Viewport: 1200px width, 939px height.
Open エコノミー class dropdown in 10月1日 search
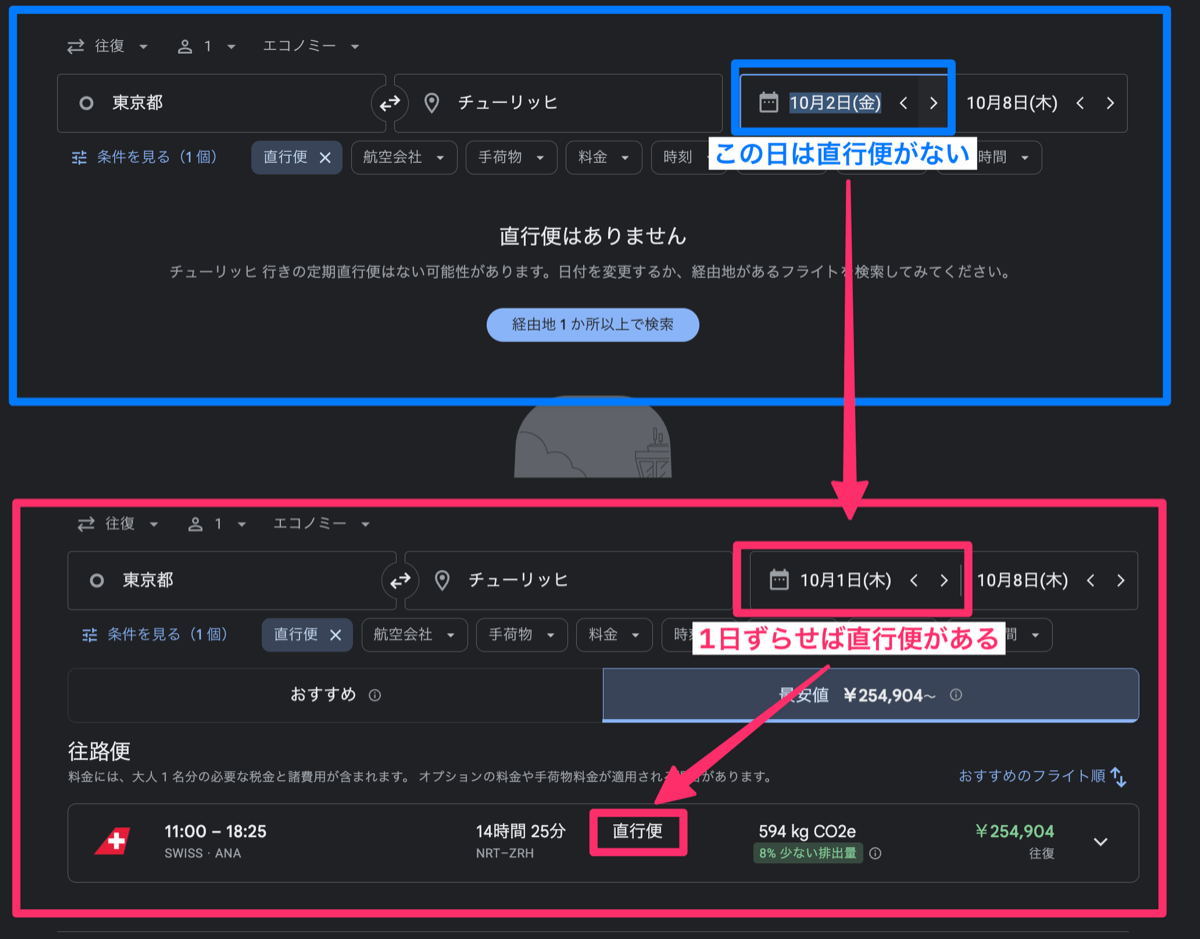point(322,524)
